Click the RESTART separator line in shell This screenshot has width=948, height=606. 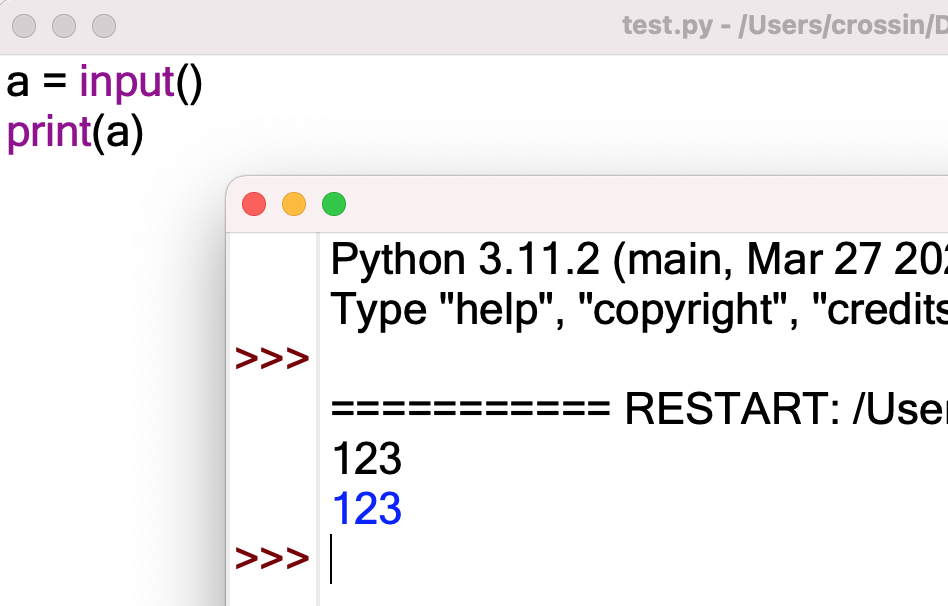click(x=639, y=409)
